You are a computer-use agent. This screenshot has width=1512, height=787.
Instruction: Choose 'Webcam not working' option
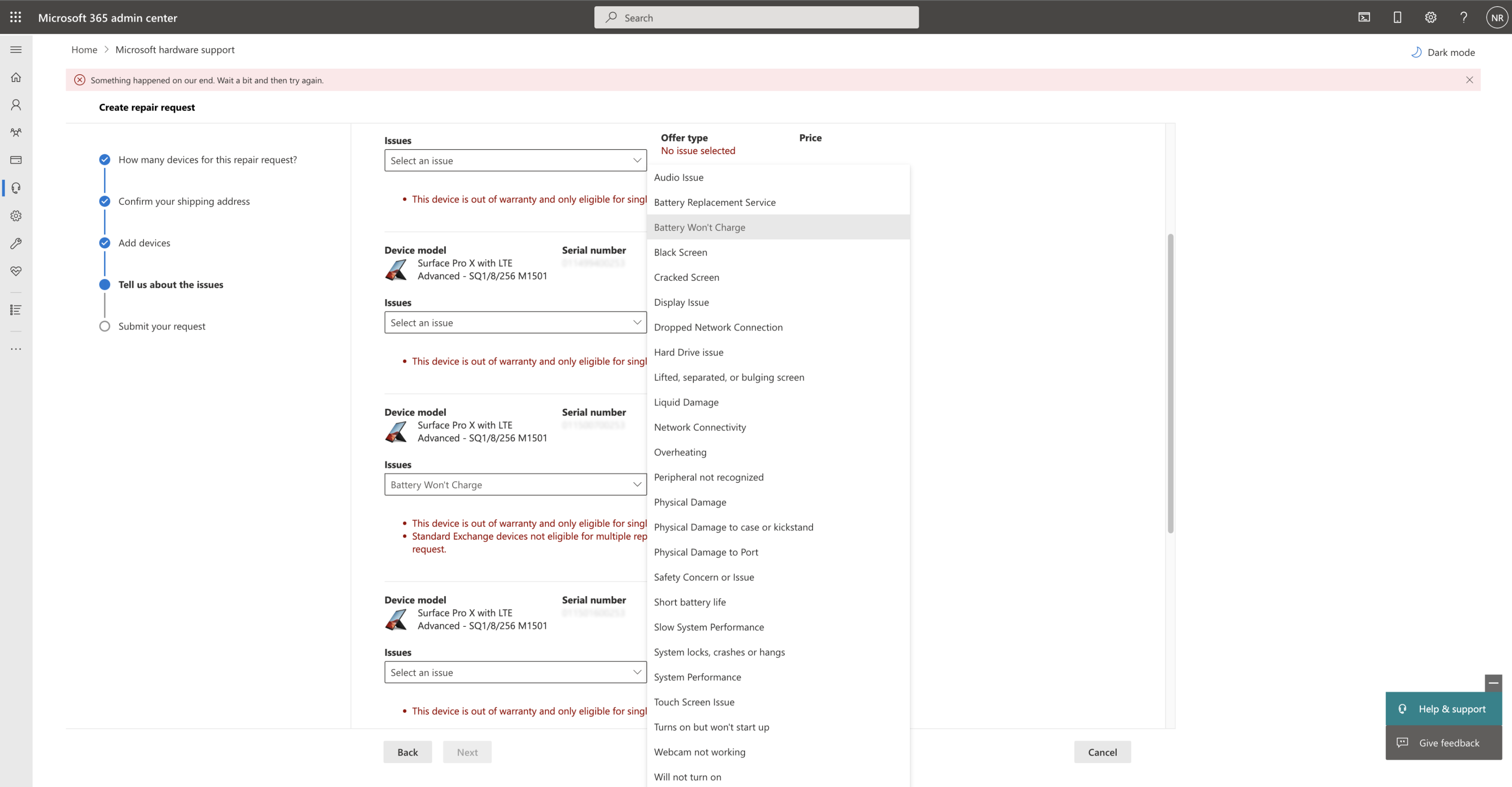point(778,752)
